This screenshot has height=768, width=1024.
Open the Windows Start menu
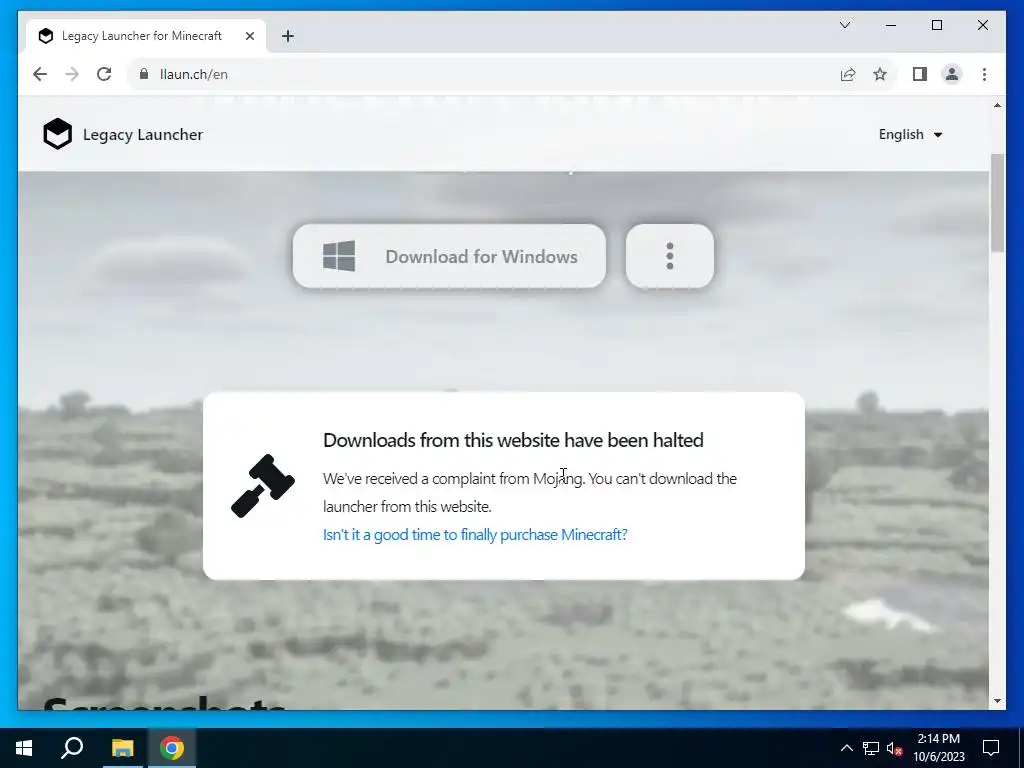pyautogui.click(x=24, y=748)
